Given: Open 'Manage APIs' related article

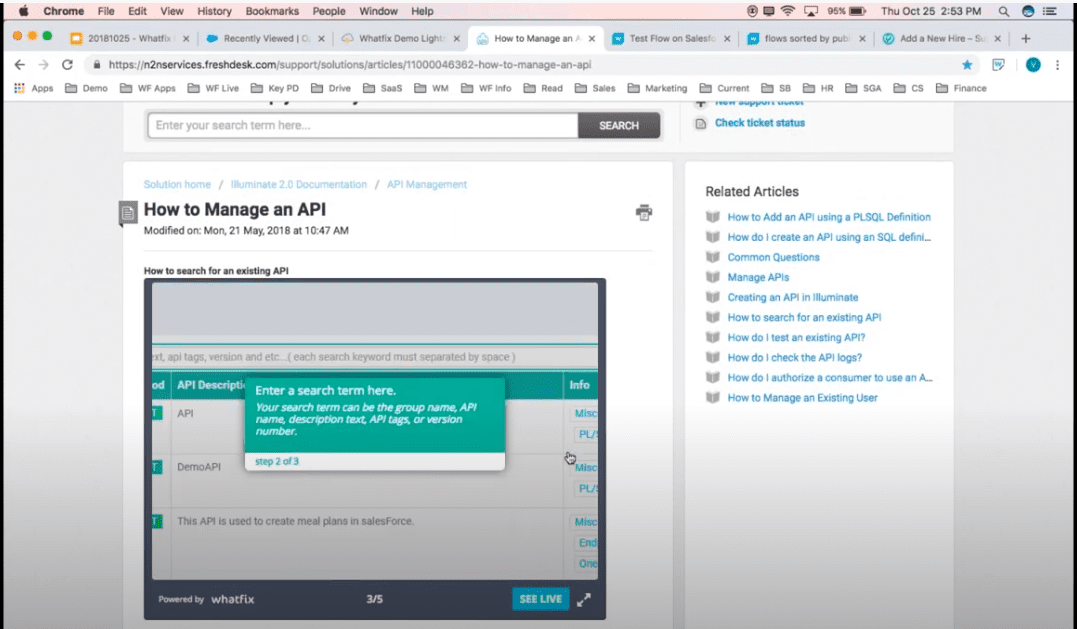Looking at the screenshot, I should pos(758,277).
